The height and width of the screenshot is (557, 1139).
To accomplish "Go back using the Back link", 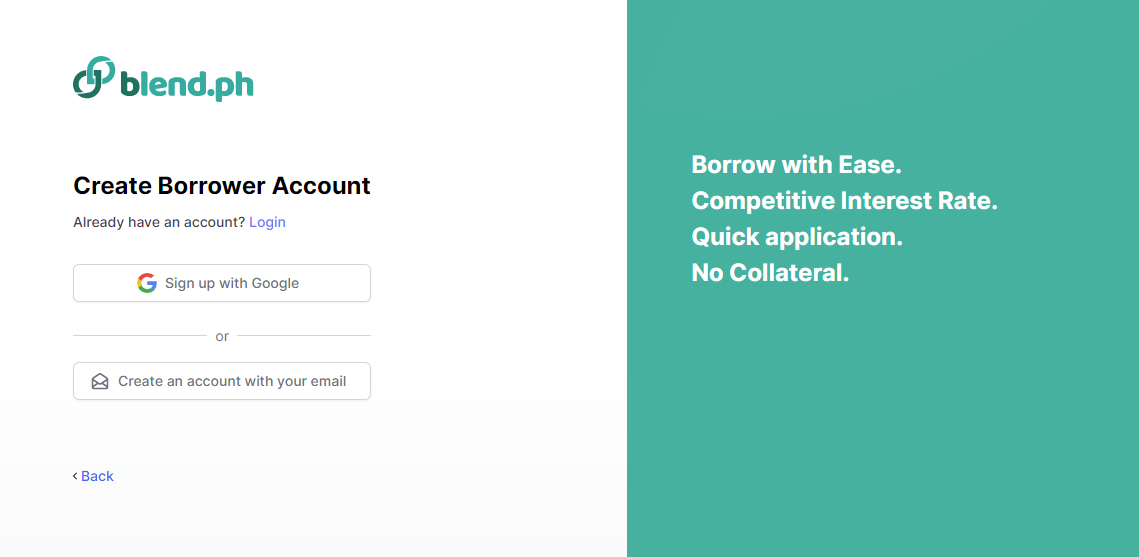I will tap(97, 476).
